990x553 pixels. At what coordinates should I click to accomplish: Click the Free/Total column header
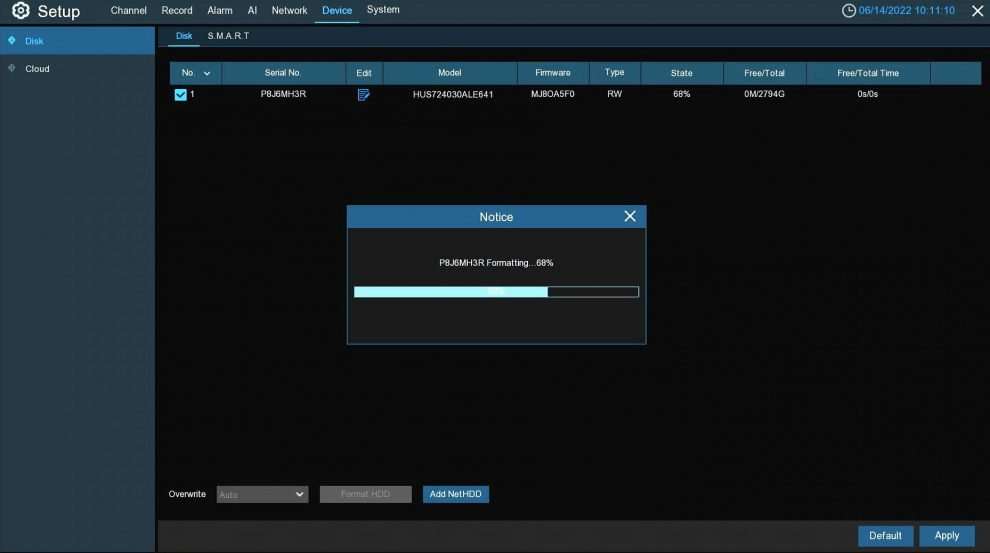[x=765, y=73]
